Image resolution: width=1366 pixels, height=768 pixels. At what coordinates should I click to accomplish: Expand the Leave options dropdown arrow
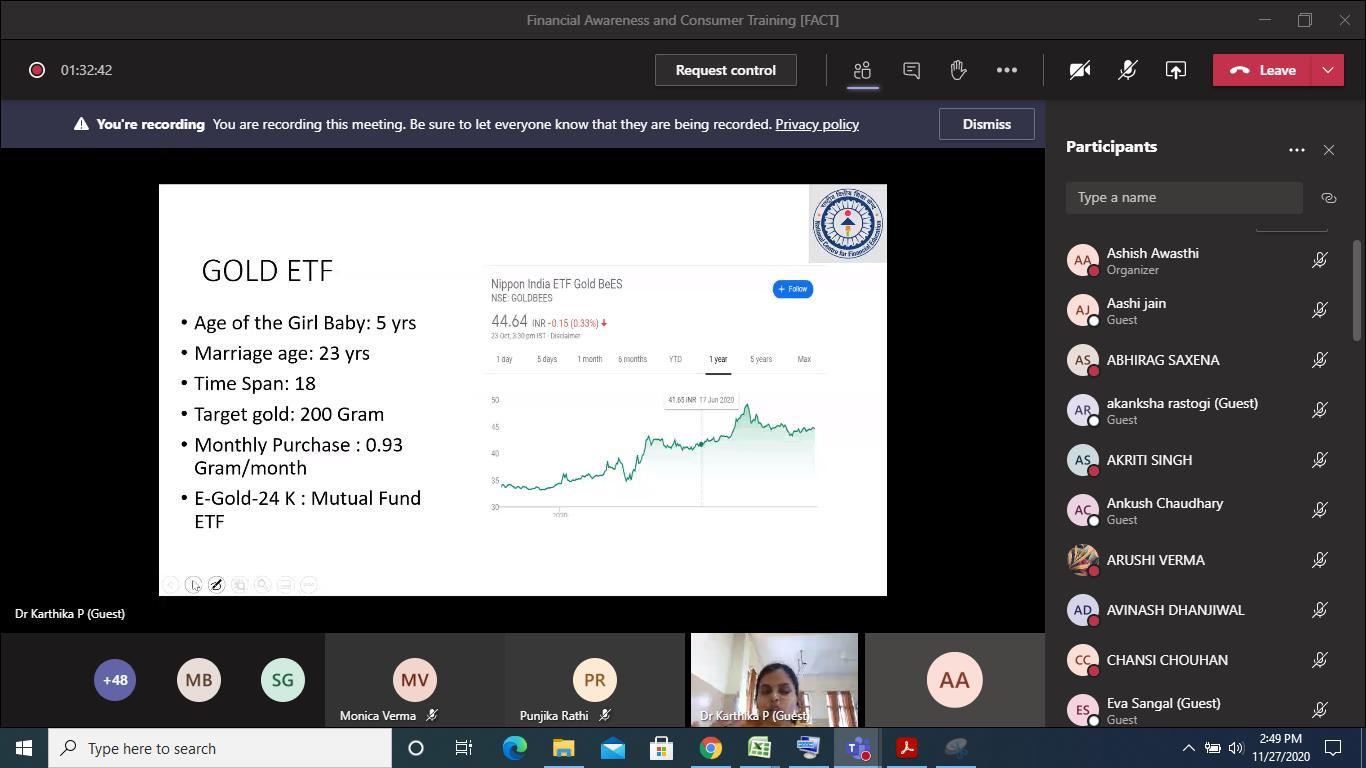click(1327, 70)
